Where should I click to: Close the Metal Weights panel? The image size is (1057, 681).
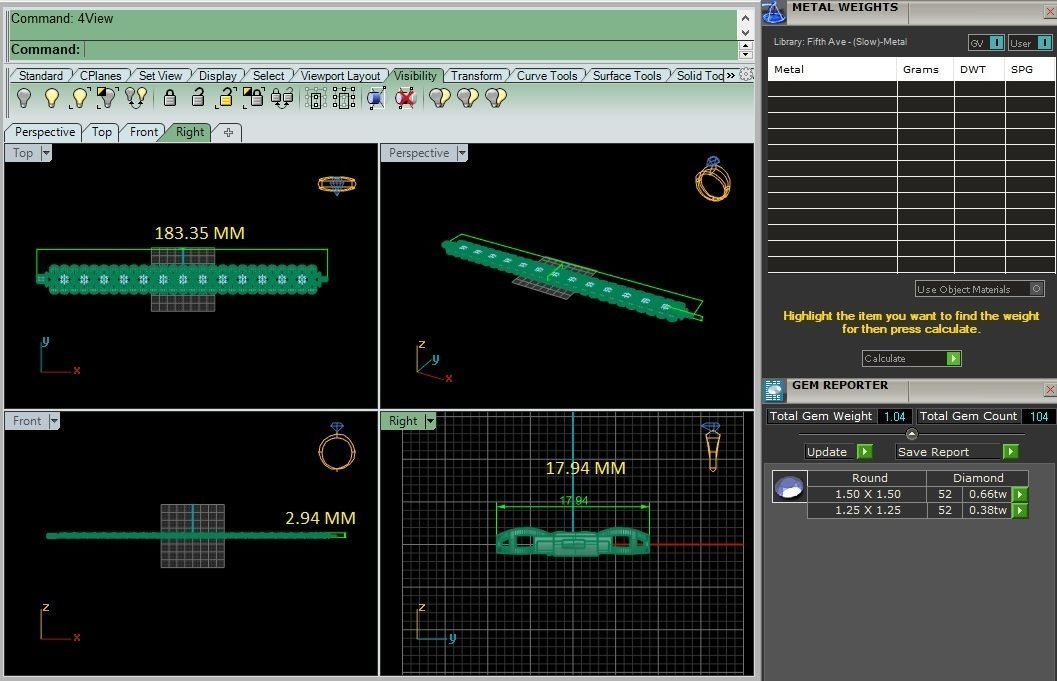[1050, 11]
